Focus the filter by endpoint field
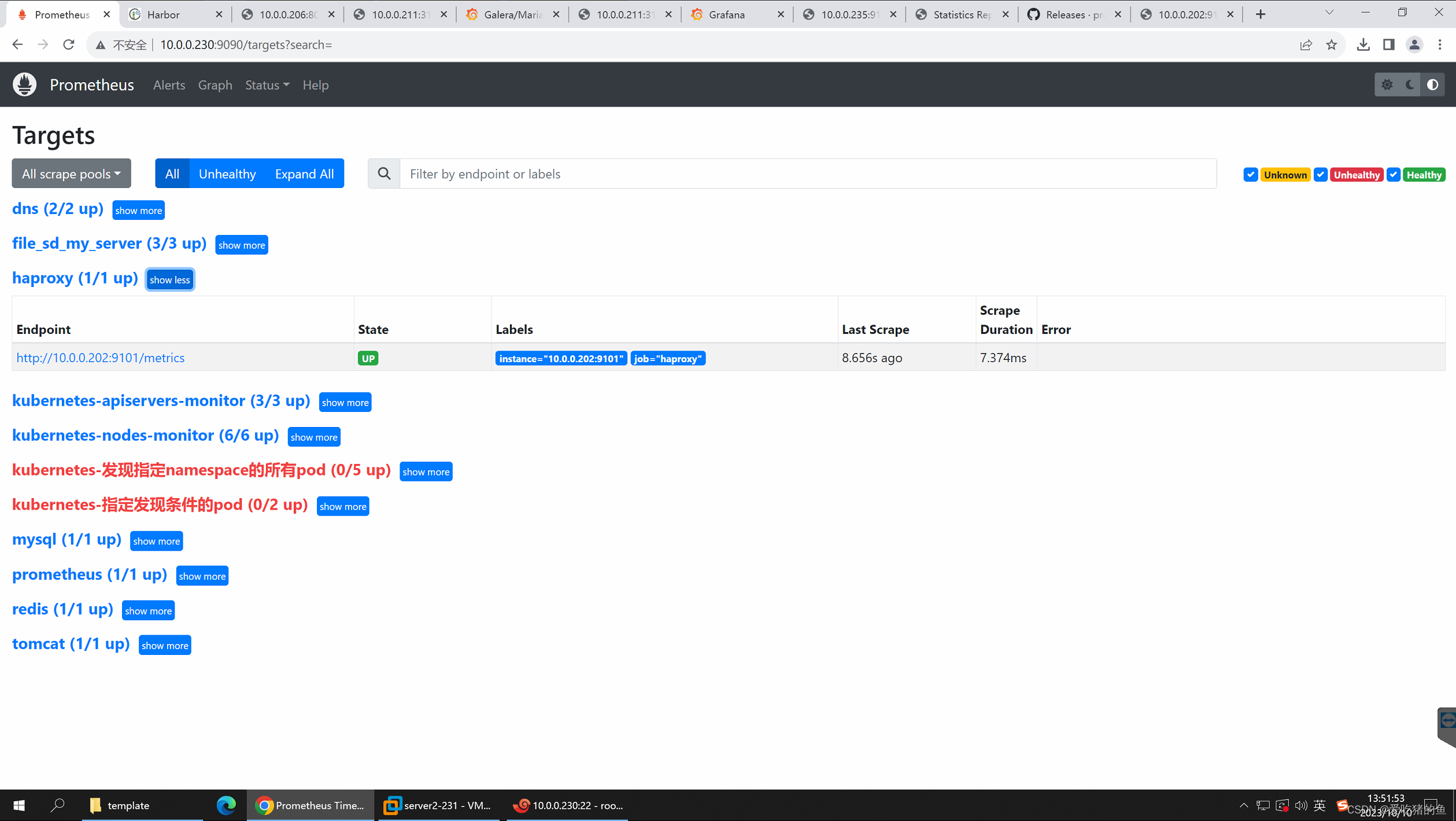Viewport: 1456px width, 821px height. (808, 174)
